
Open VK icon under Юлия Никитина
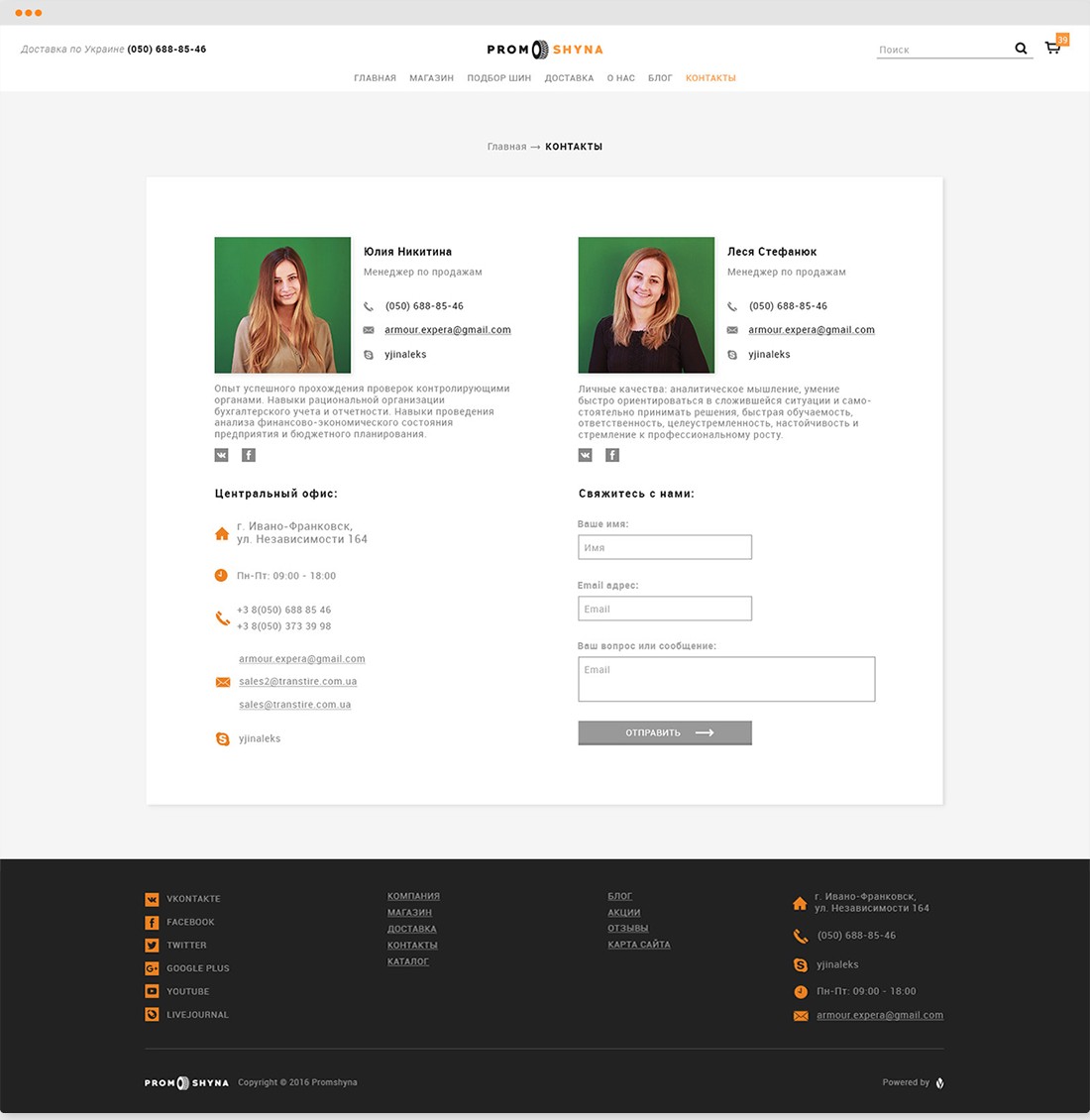[x=221, y=455]
